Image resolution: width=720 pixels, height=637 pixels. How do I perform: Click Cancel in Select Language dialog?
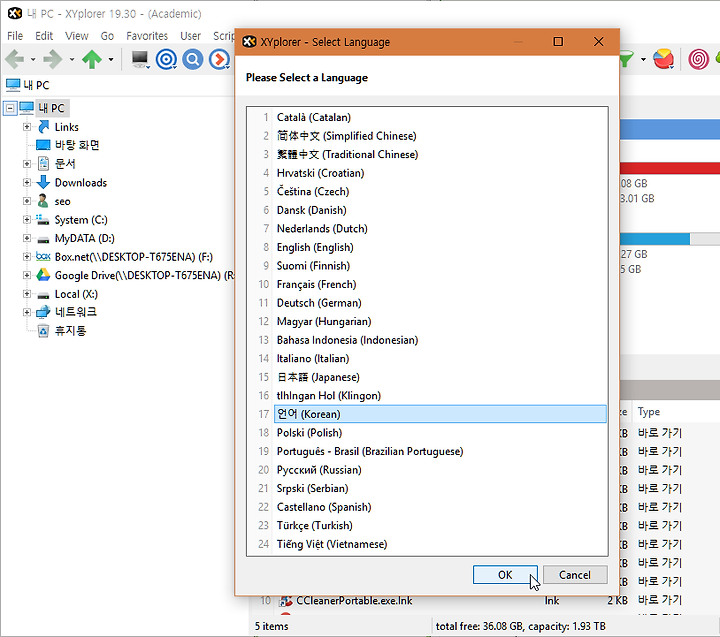[575, 575]
